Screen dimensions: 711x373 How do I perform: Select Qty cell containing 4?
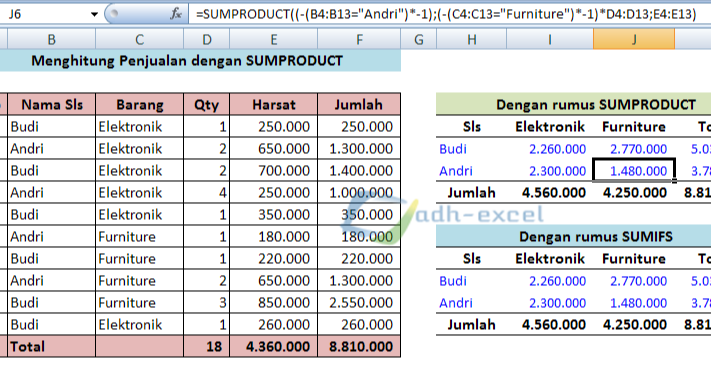coord(207,193)
